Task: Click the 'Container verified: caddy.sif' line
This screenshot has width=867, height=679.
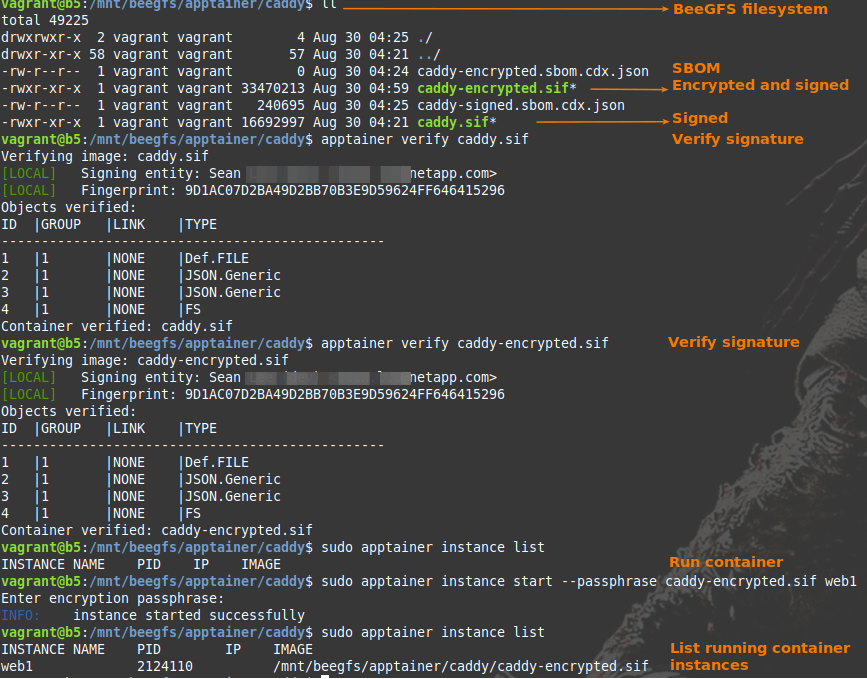Action: pyautogui.click(x=117, y=326)
